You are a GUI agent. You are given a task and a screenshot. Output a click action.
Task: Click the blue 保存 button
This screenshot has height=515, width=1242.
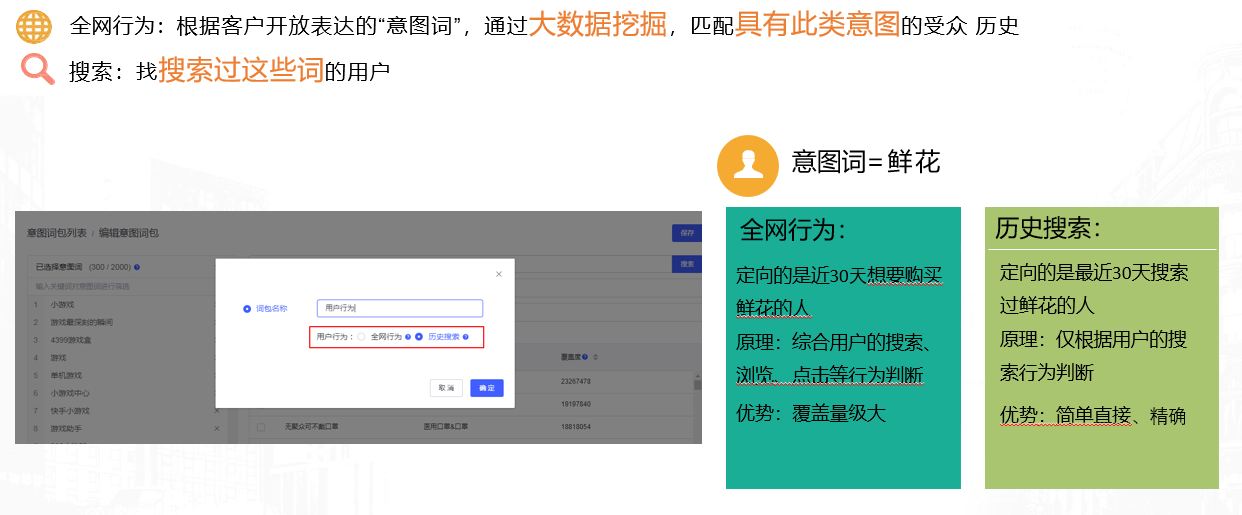686,233
